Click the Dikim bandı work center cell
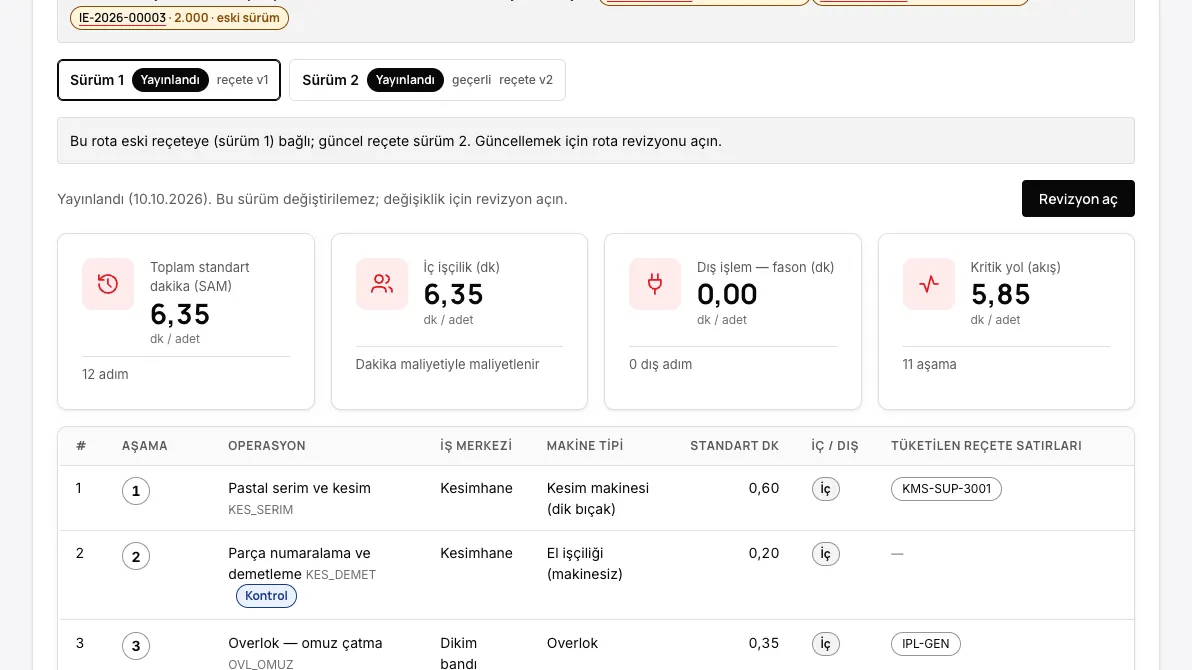The image size is (1192, 670). click(458, 653)
